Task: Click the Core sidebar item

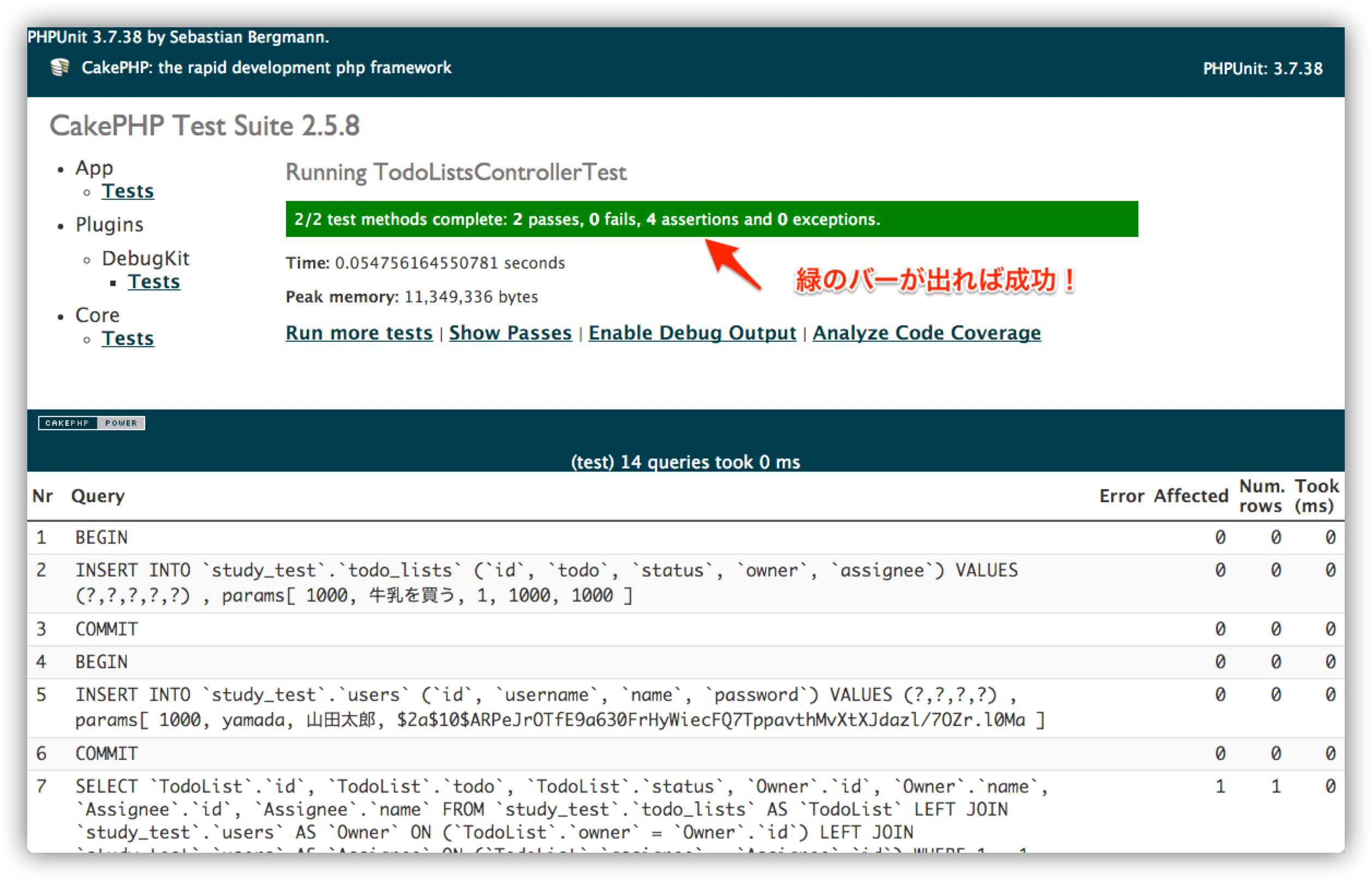Action: pos(97,315)
